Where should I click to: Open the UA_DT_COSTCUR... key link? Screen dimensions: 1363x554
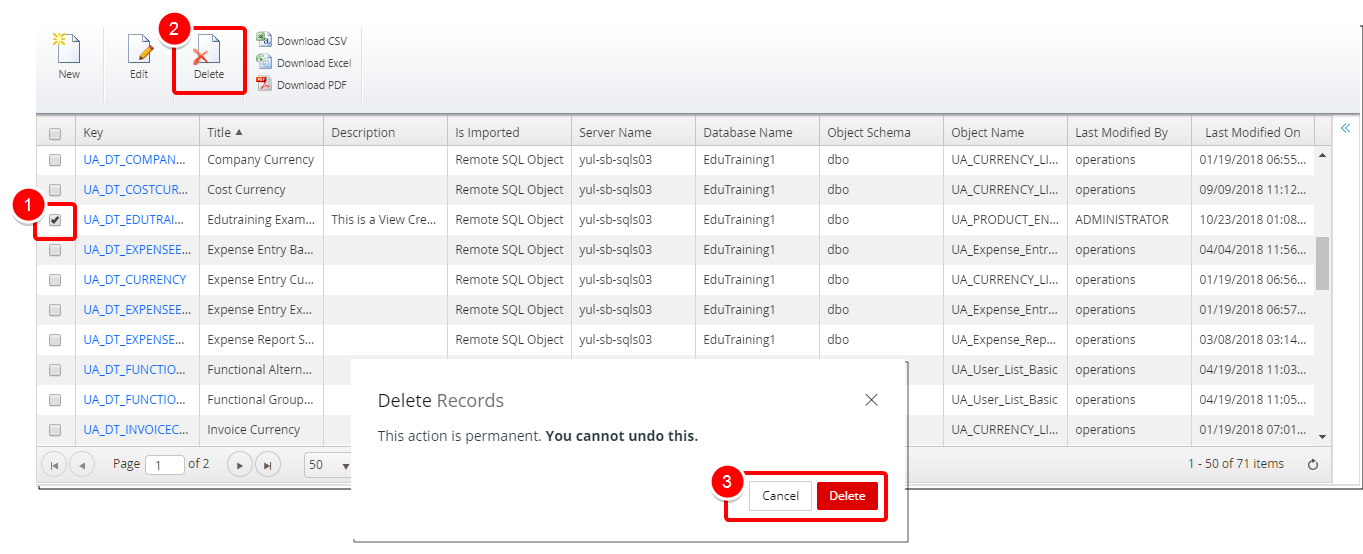[x=135, y=190]
